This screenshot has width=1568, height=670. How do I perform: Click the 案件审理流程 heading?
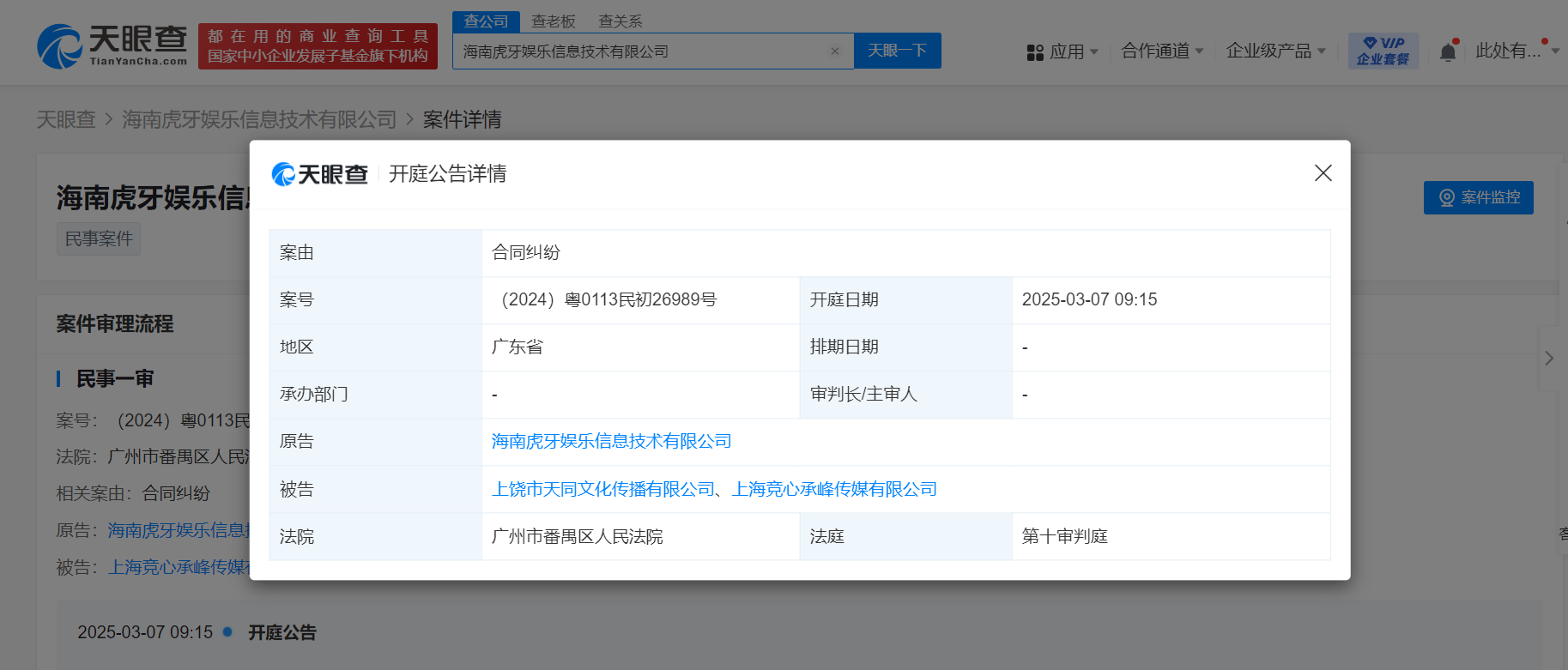point(115,323)
